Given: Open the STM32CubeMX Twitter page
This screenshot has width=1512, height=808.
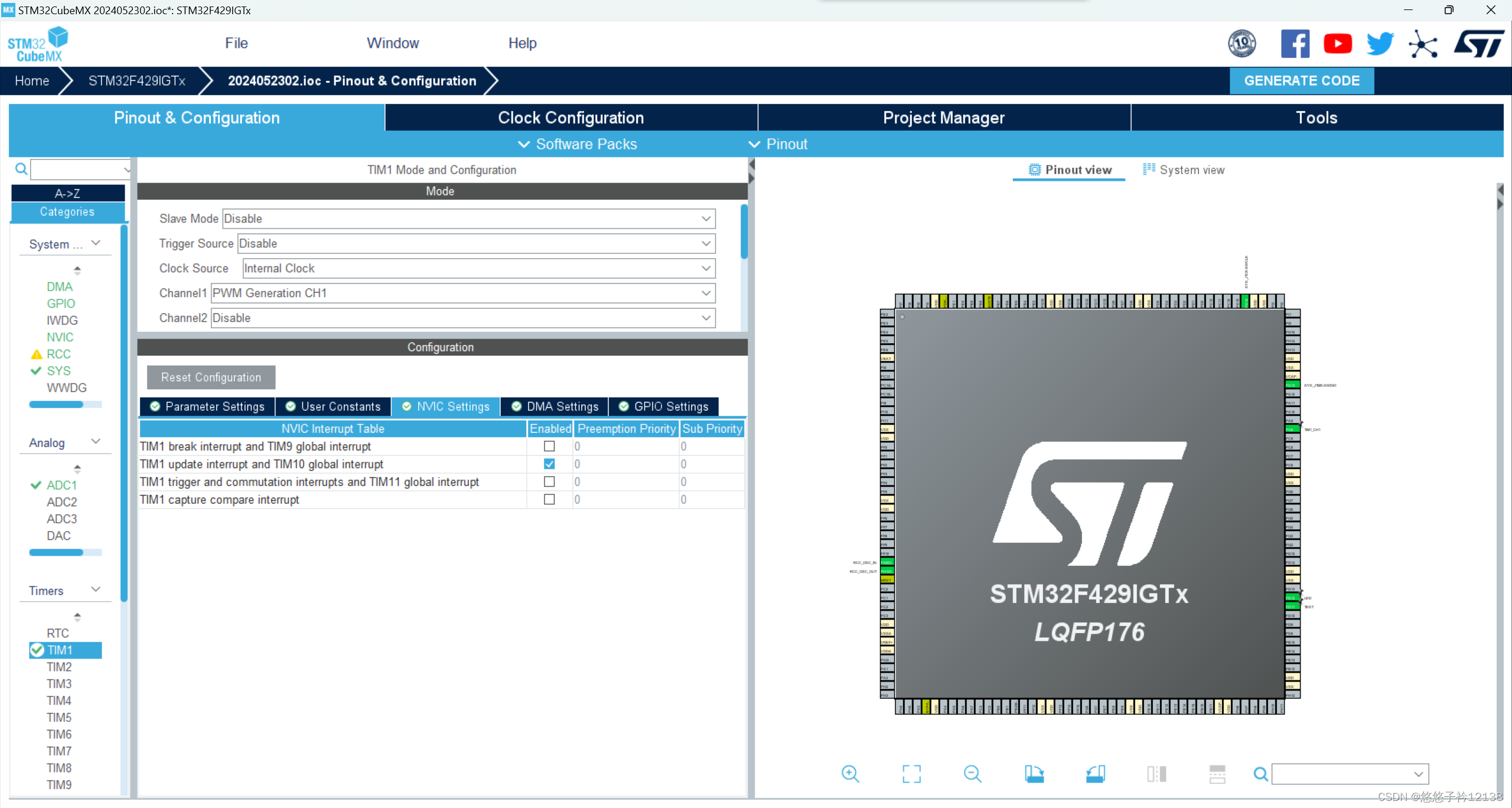Looking at the screenshot, I should click(1380, 43).
